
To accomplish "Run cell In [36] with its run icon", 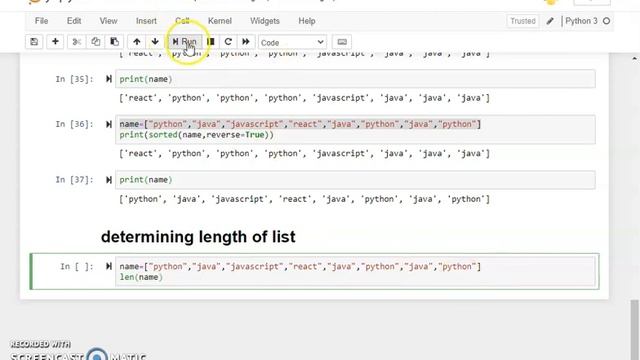I will (x=109, y=124).
